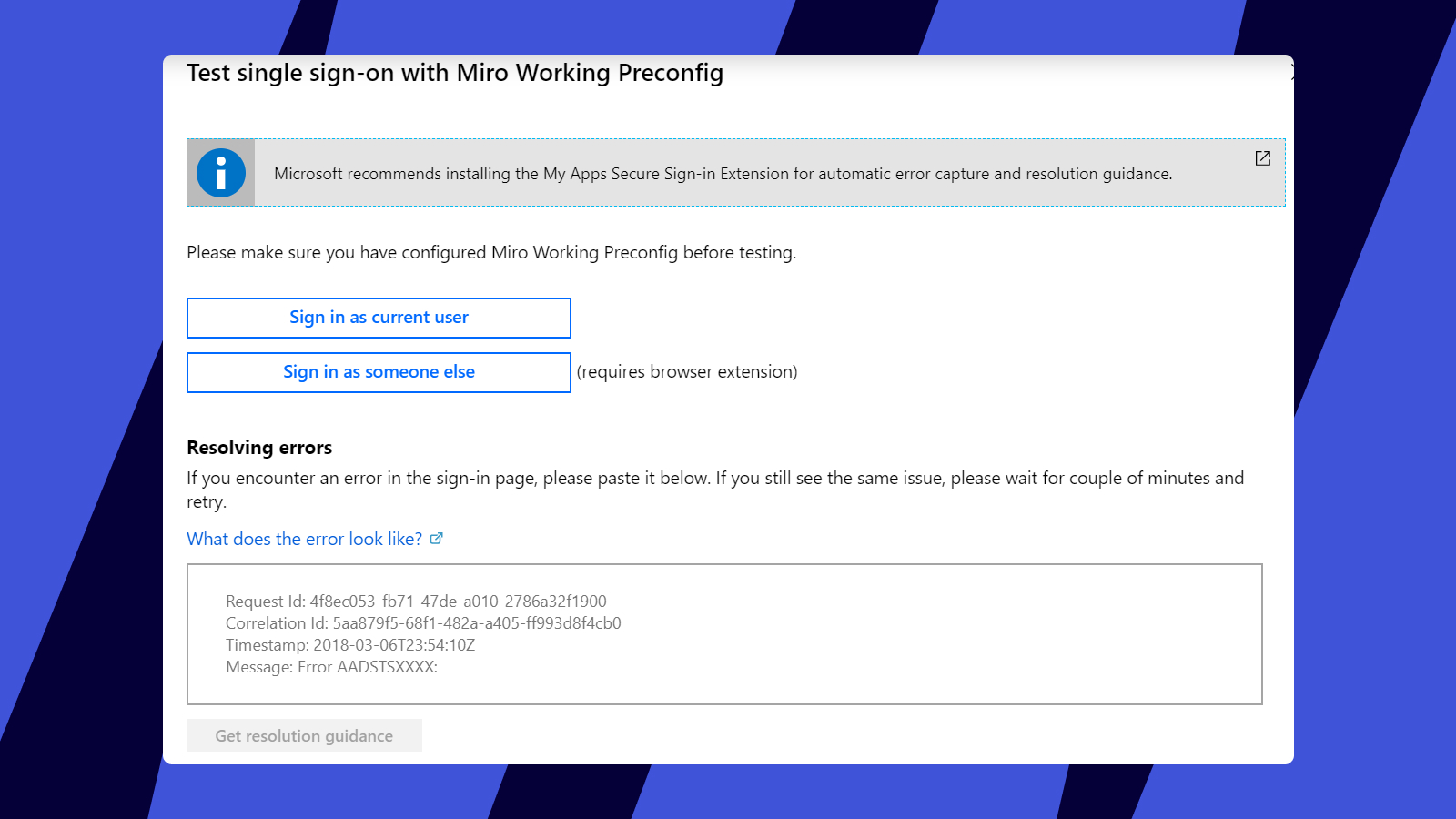
Task: Click external link icon beside error help link
Action: click(x=436, y=539)
